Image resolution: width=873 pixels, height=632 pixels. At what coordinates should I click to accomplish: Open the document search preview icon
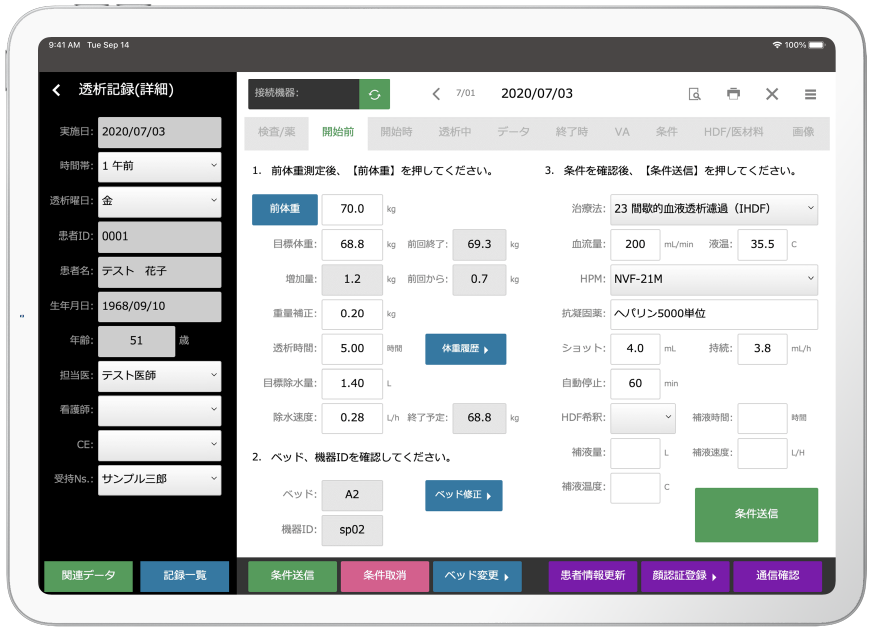coord(694,94)
